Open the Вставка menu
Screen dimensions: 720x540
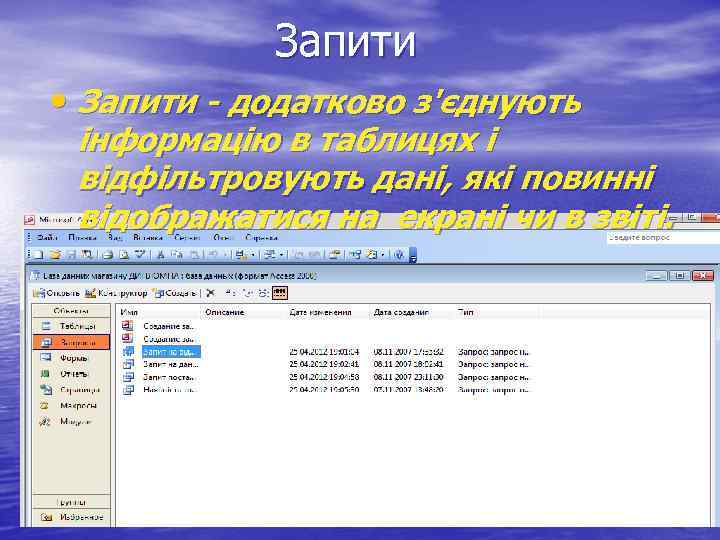[148, 238]
